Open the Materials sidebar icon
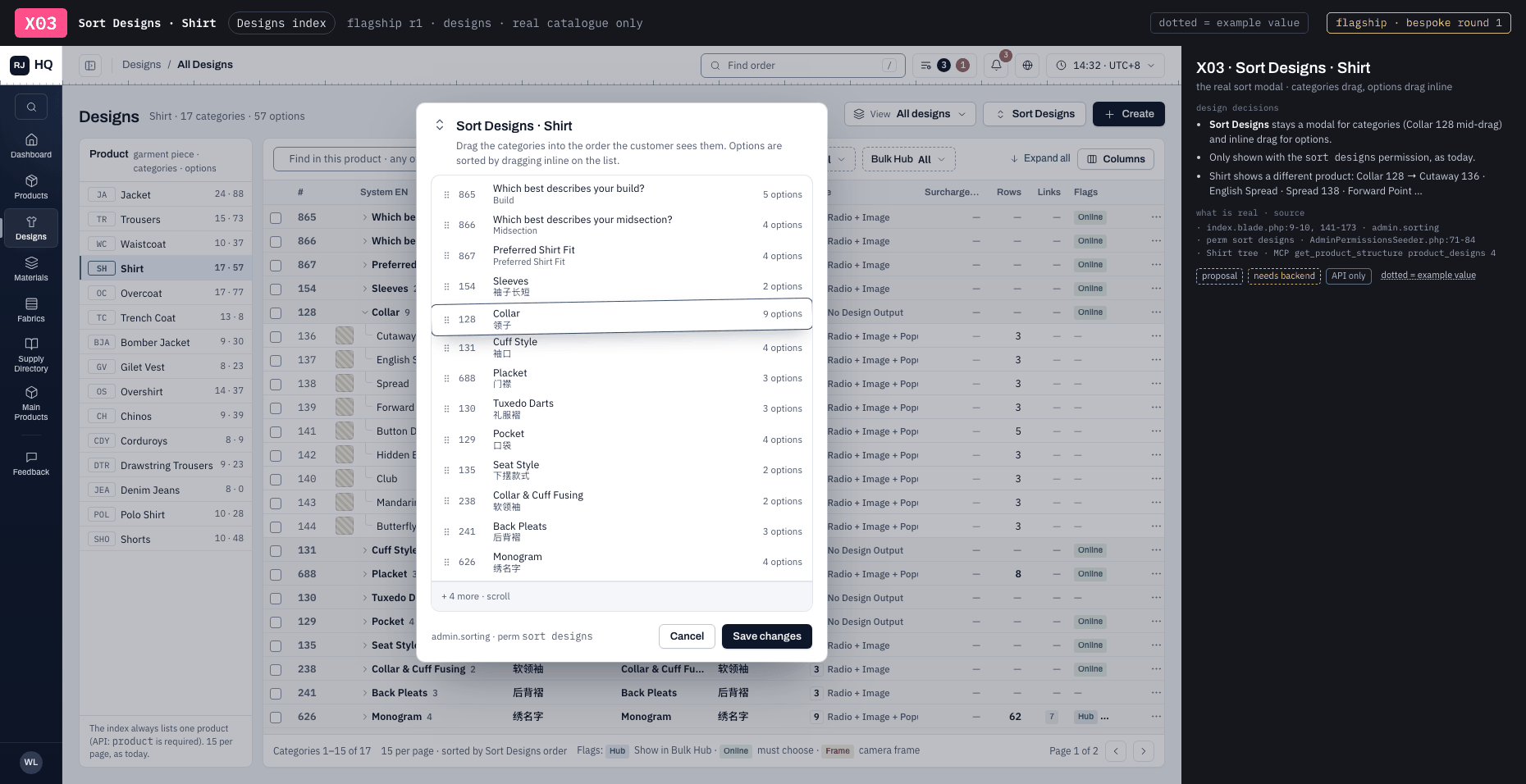Screen dimensions: 1526x784 31,269
